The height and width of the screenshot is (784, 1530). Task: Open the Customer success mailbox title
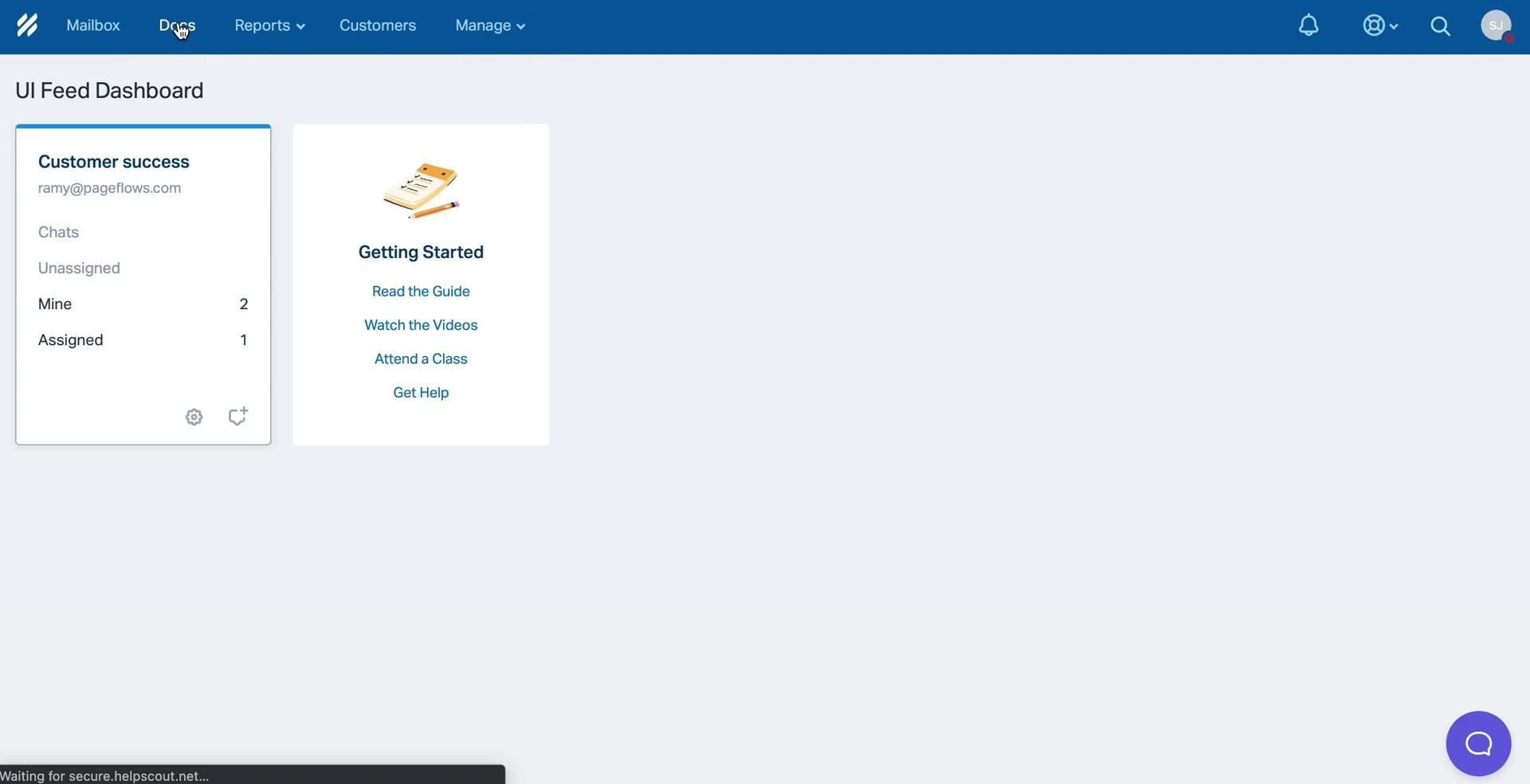[114, 162]
